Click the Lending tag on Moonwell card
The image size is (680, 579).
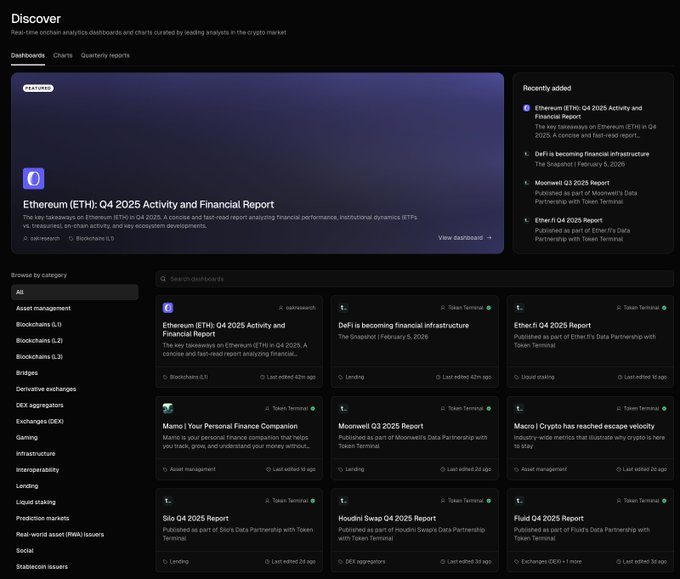tap(354, 469)
